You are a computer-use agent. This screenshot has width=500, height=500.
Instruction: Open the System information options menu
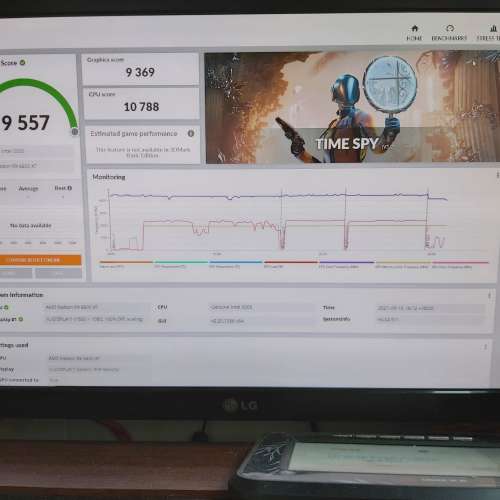[489, 295]
